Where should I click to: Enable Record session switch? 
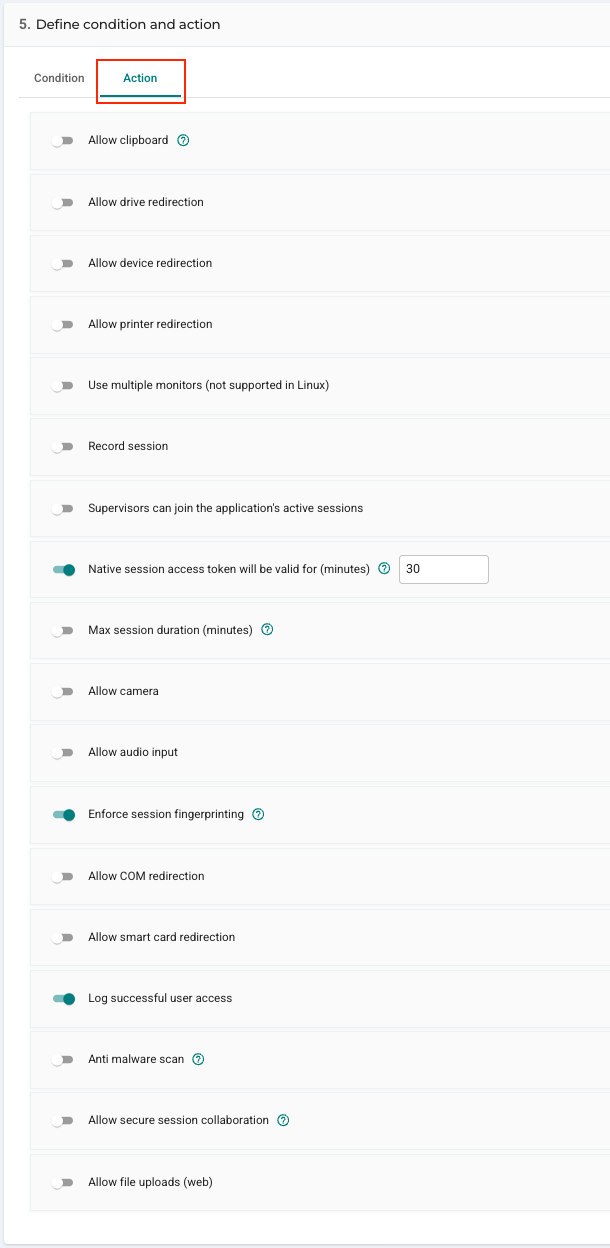[64, 447]
